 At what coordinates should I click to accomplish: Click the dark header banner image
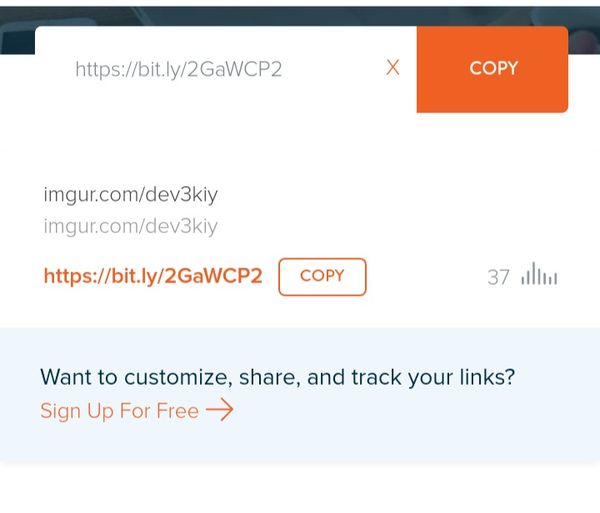tap(300, 16)
